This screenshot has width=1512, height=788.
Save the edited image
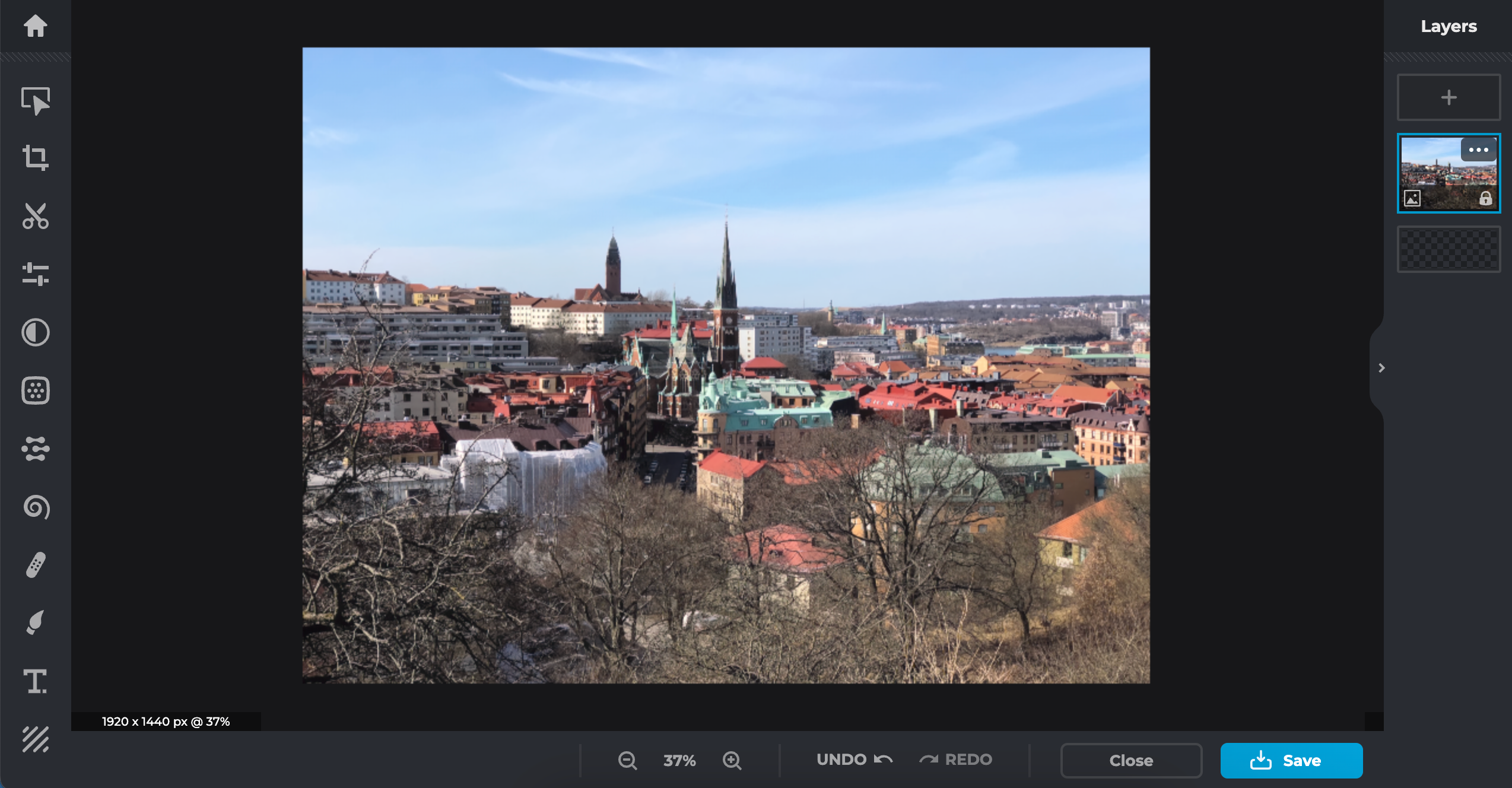[1291, 760]
